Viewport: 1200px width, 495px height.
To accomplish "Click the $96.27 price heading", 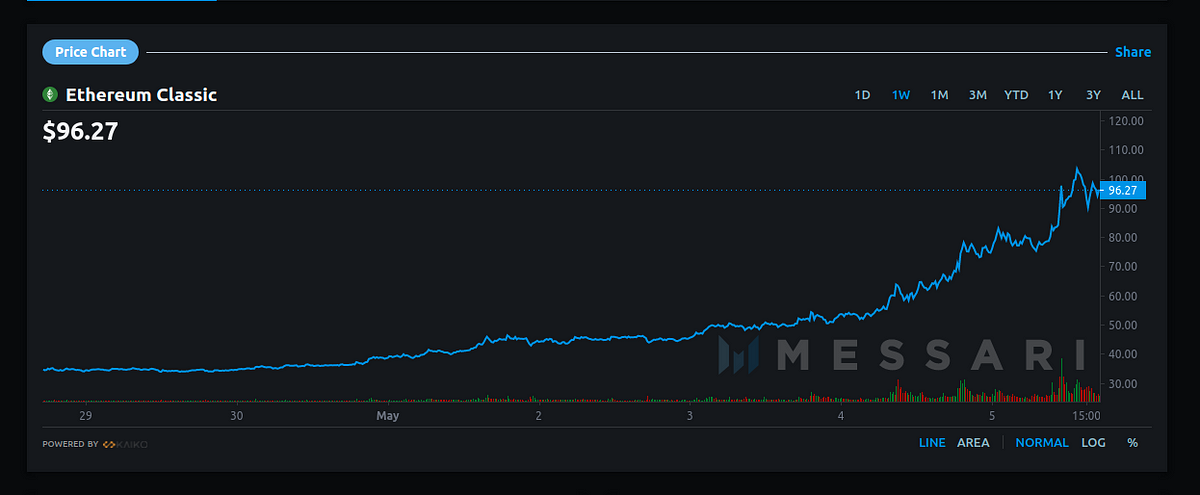I will click(81, 131).
